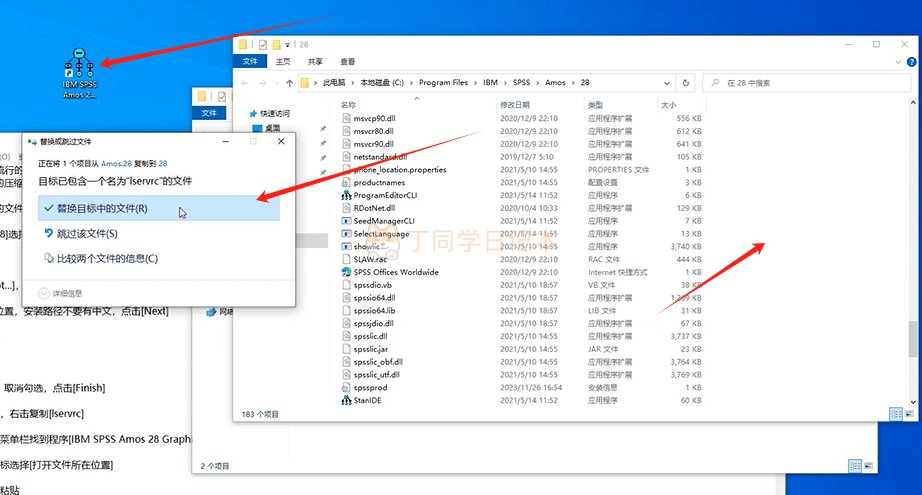
Task: Go forward in Explorer navigation
Action: point(262,83)
